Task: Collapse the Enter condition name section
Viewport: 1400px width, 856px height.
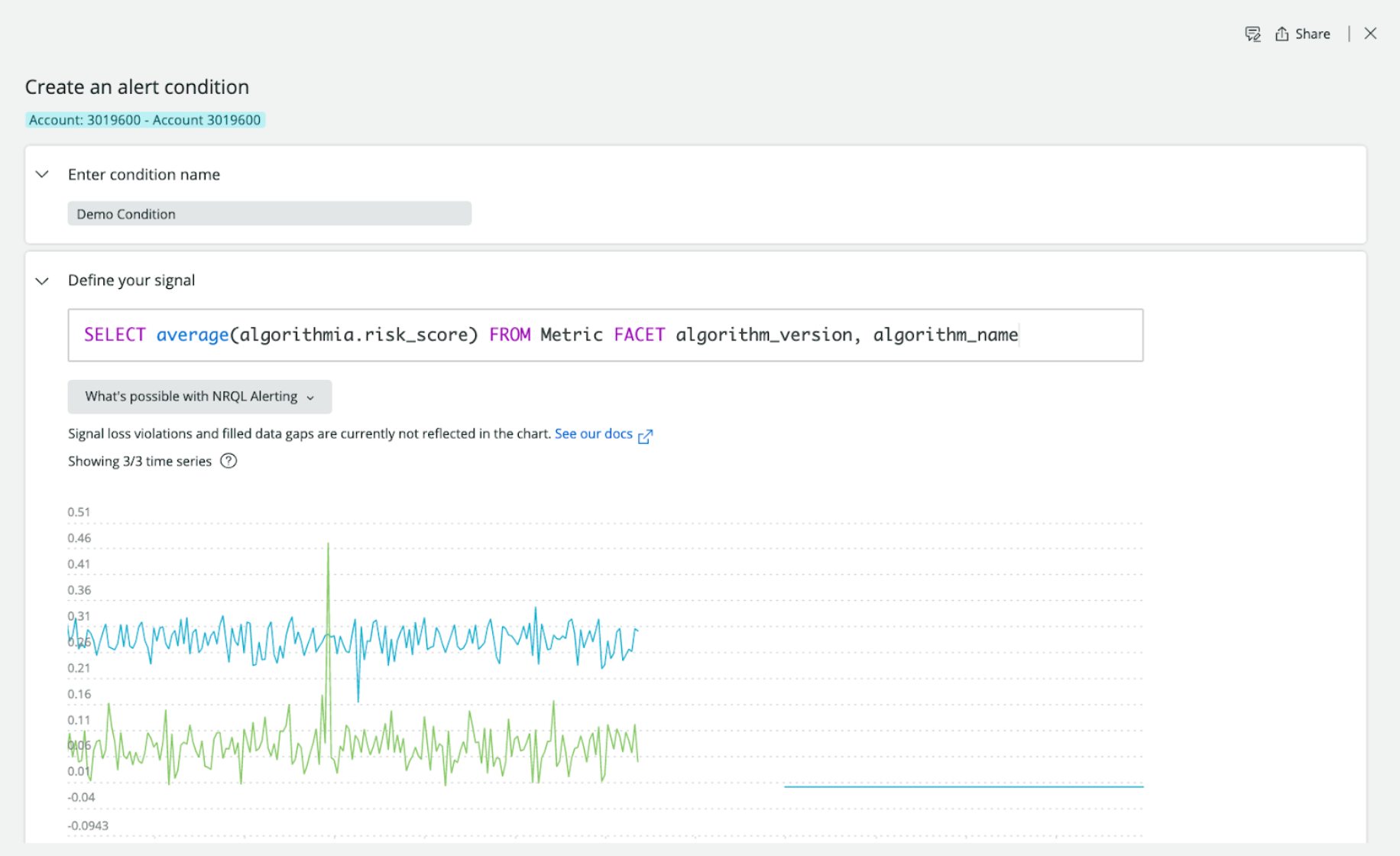Action: 42,174
